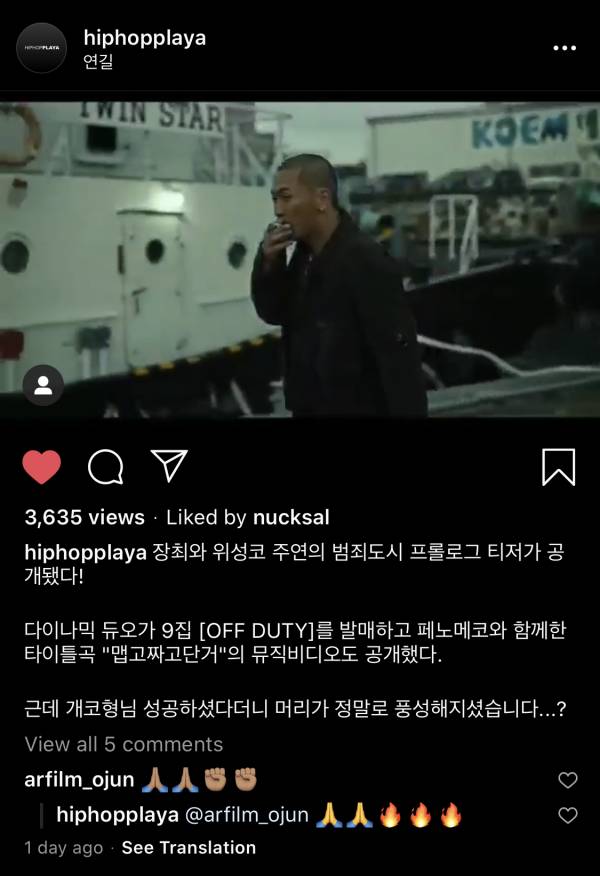Image resolution: width=600 pixels, height=876 pixels.
Task: Open hiphopplaya name in caption
Action: click(x=85, y=553)
